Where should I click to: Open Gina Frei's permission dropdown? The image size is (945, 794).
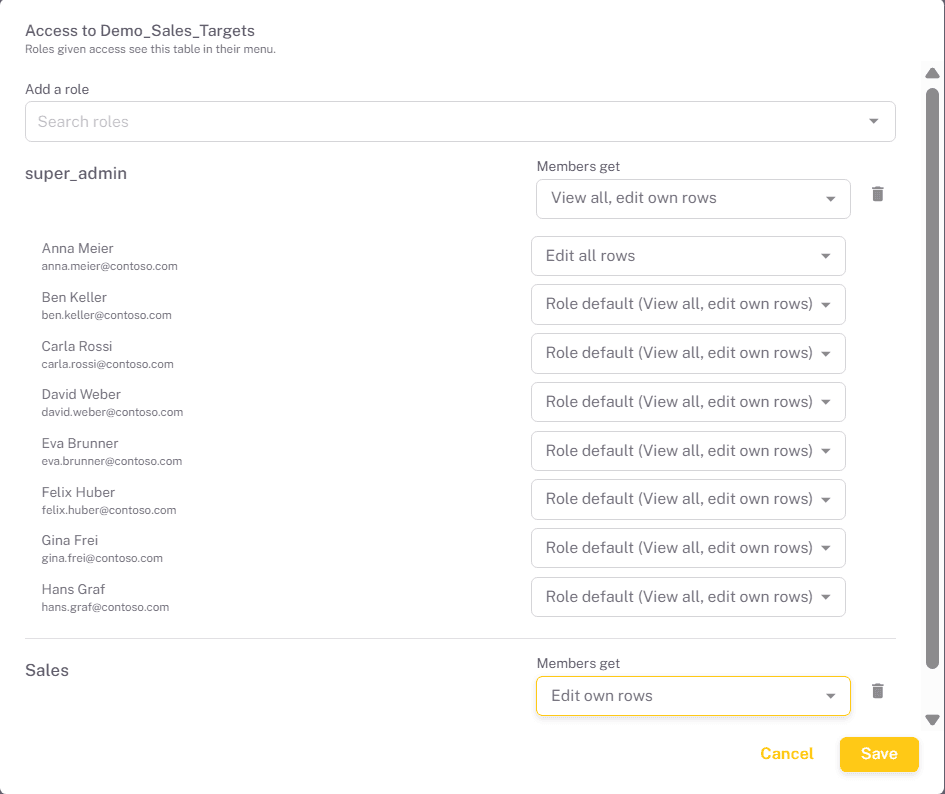(x=688, y=547)
